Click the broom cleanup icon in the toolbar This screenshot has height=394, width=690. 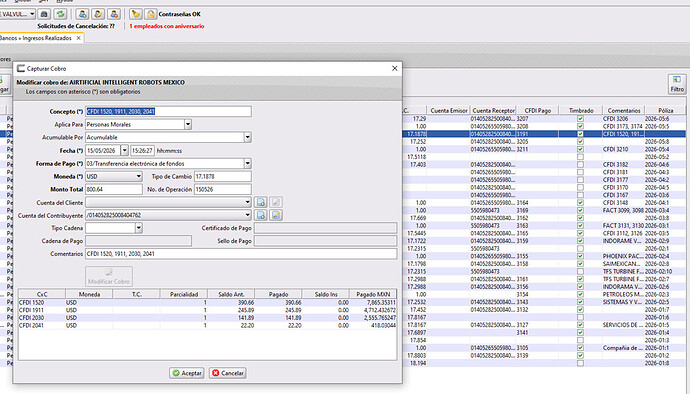(136, 14)
